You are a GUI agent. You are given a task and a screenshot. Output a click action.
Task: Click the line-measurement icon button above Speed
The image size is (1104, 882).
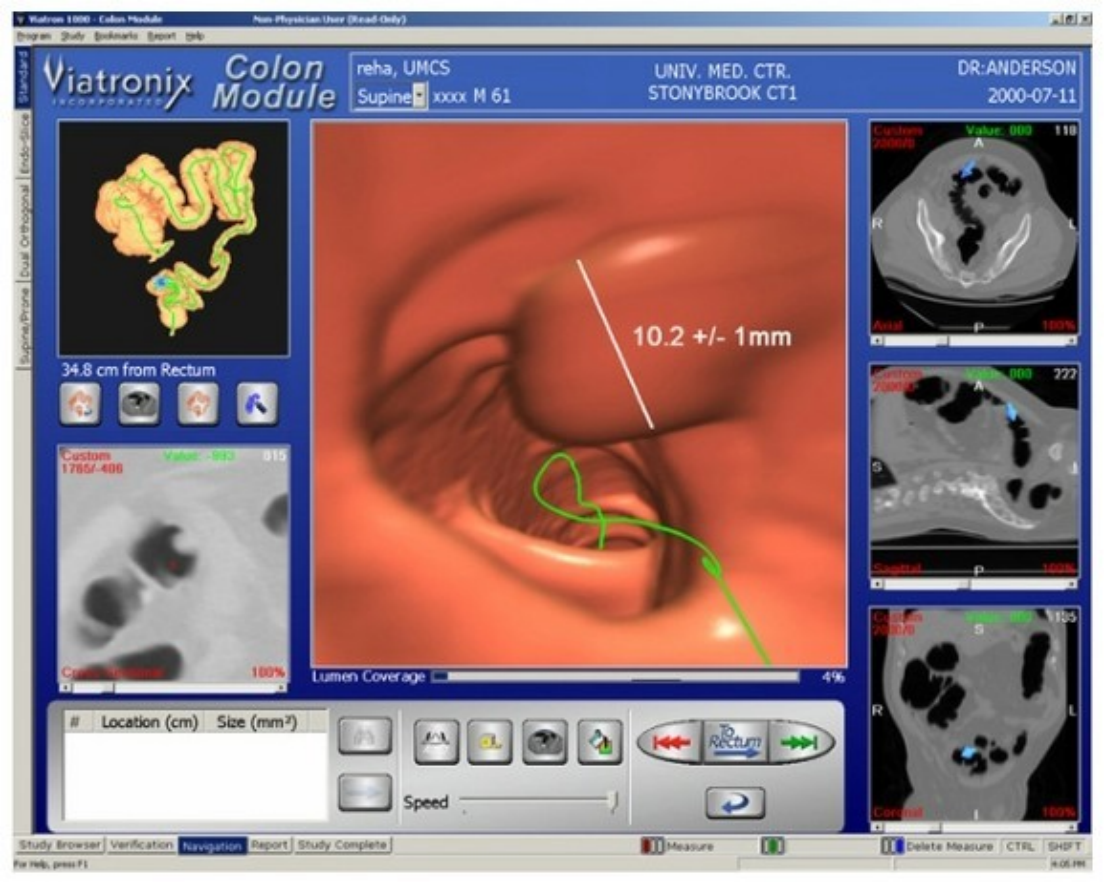pos(437,741)
